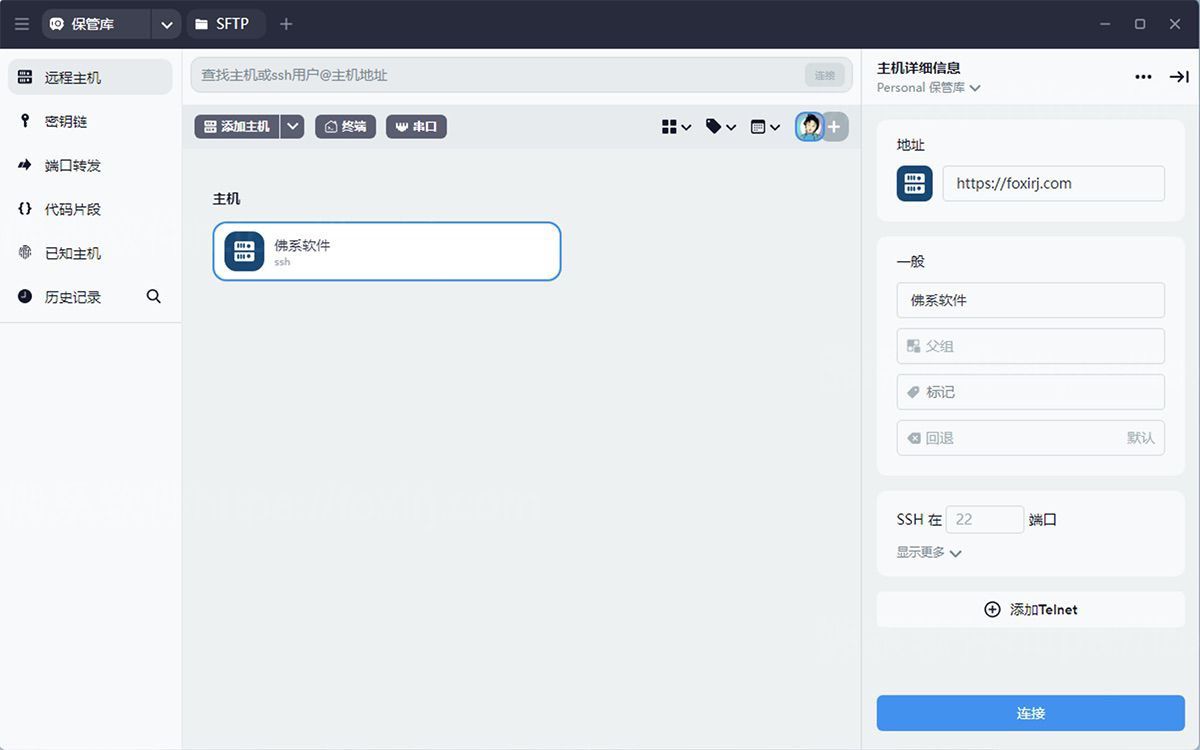This screenshot has width=1200, height=750.
Task: Expand 显示更多 SSH options
Action: [929, 552]
